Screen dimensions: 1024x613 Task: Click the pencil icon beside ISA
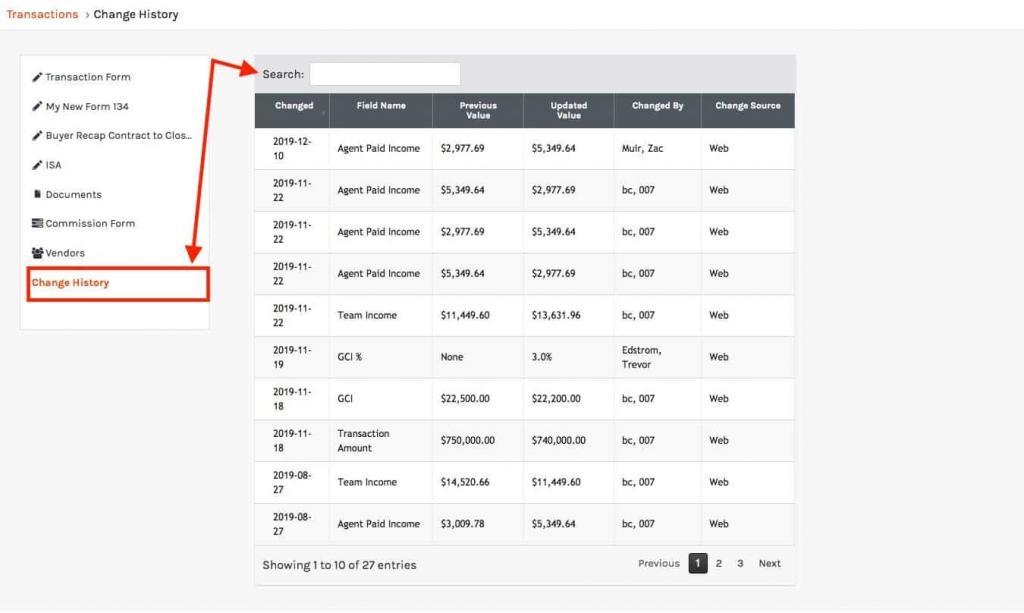[x=37, y=165]
